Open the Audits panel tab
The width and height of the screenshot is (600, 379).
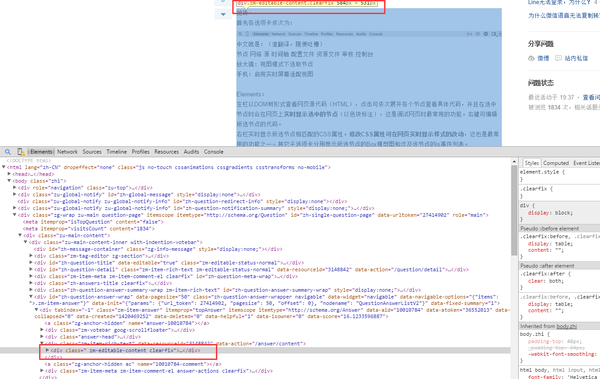(191, 152)
